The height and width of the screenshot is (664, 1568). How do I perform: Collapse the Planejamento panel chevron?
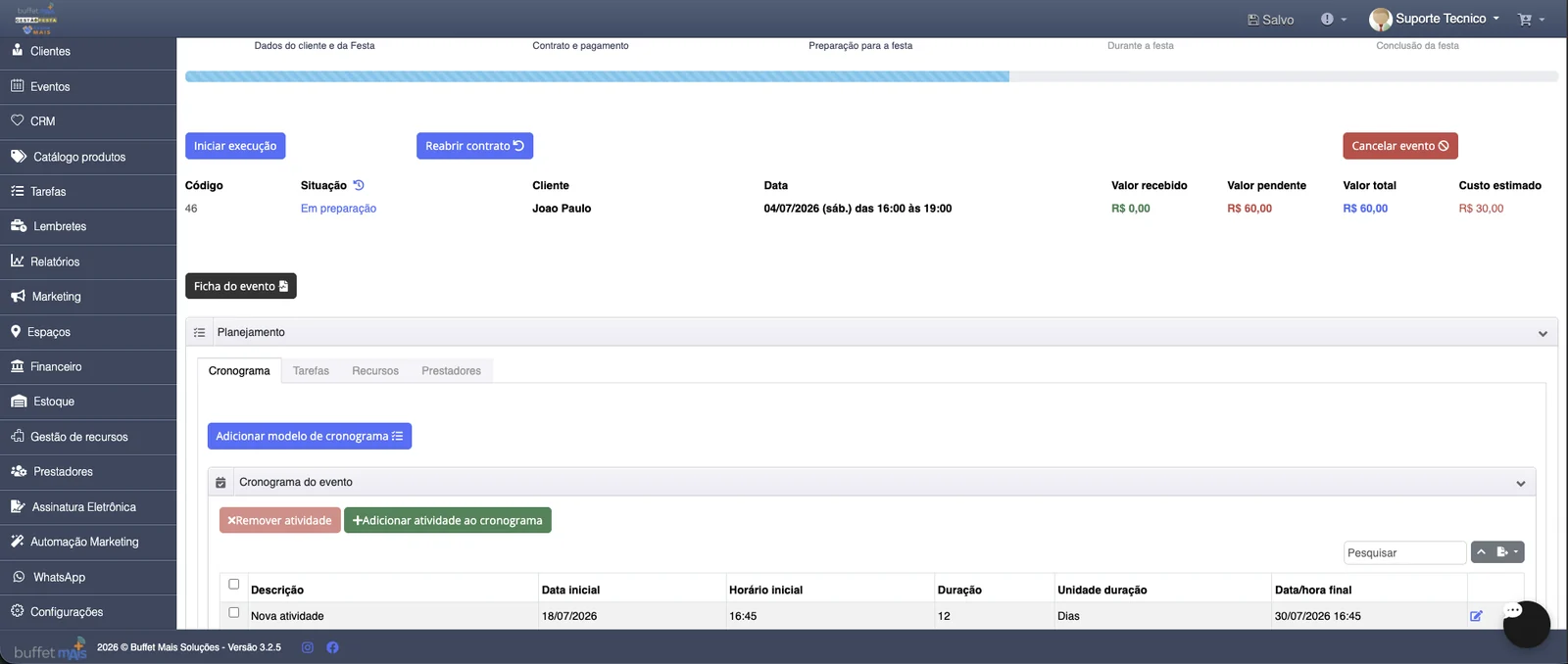pos(1543,334)
